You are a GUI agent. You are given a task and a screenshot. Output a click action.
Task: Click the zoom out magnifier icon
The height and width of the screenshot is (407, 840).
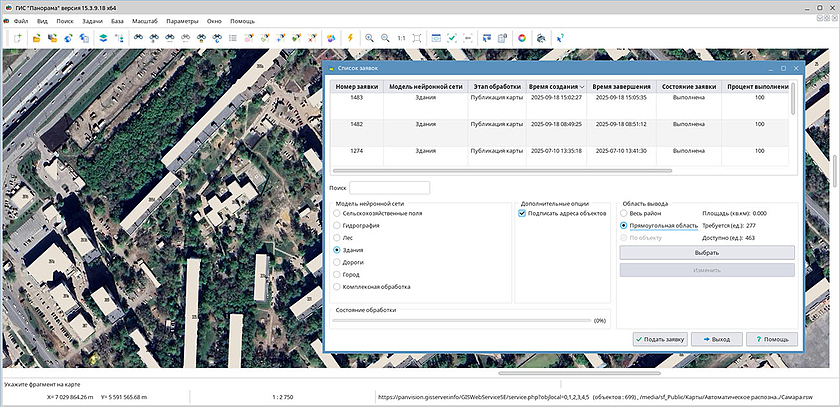point(384,38)
